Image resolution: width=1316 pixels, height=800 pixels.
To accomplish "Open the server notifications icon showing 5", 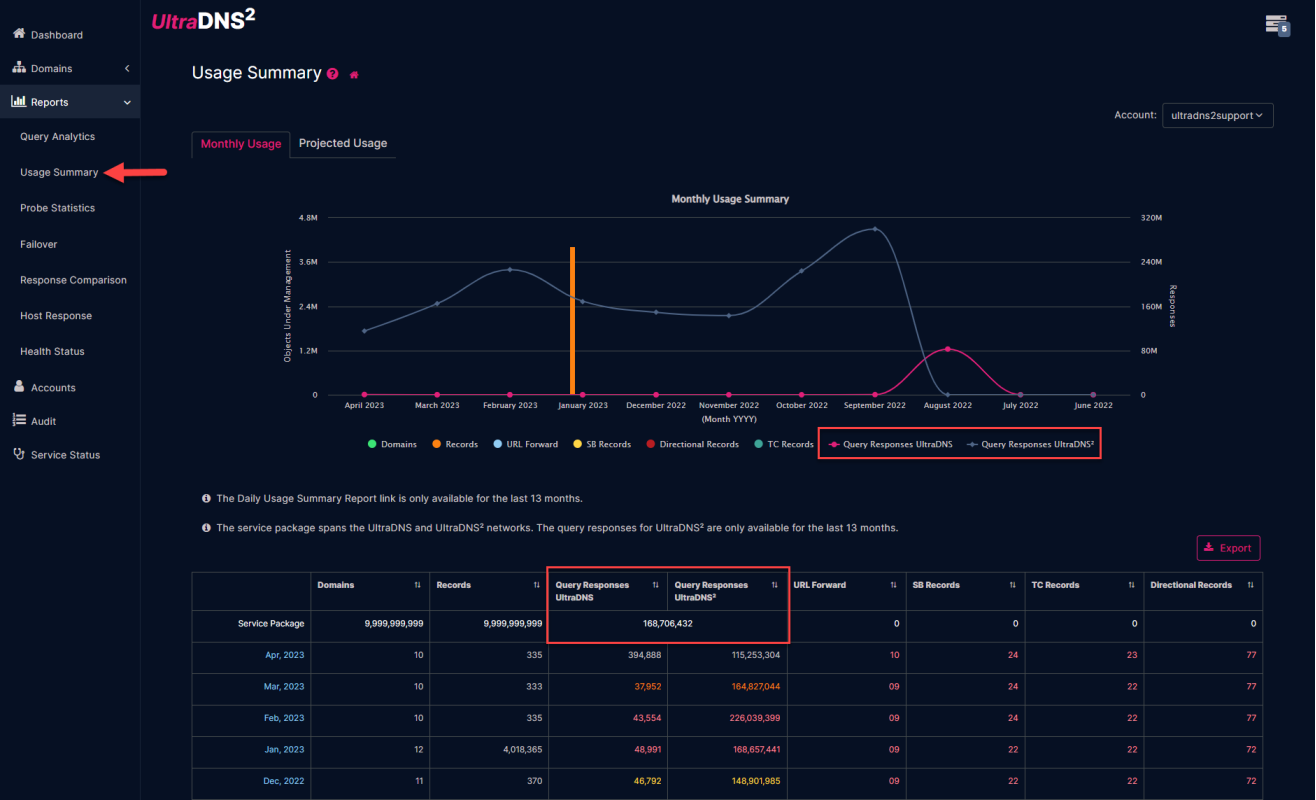I will click(1277, 25).
